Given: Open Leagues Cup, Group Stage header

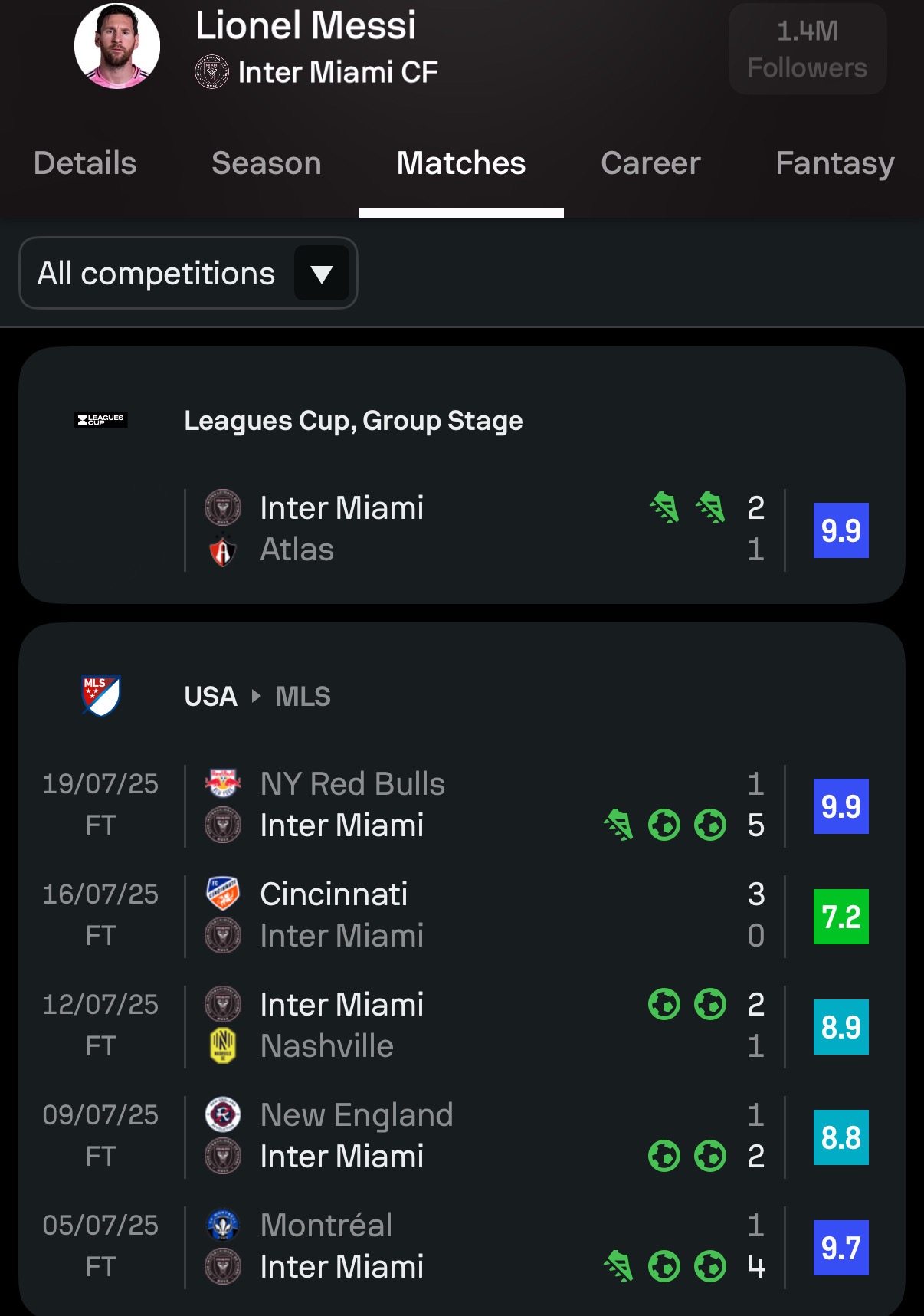Looking at the screenshot, I should (353, 421).
